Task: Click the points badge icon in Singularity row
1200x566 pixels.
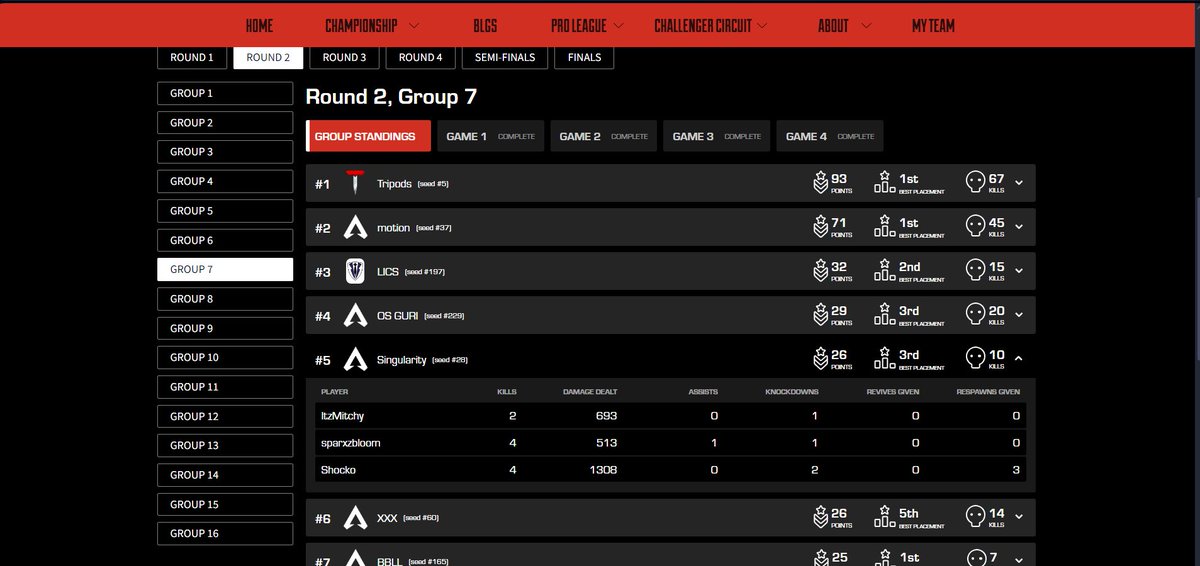Action: [x=820, y=359]
